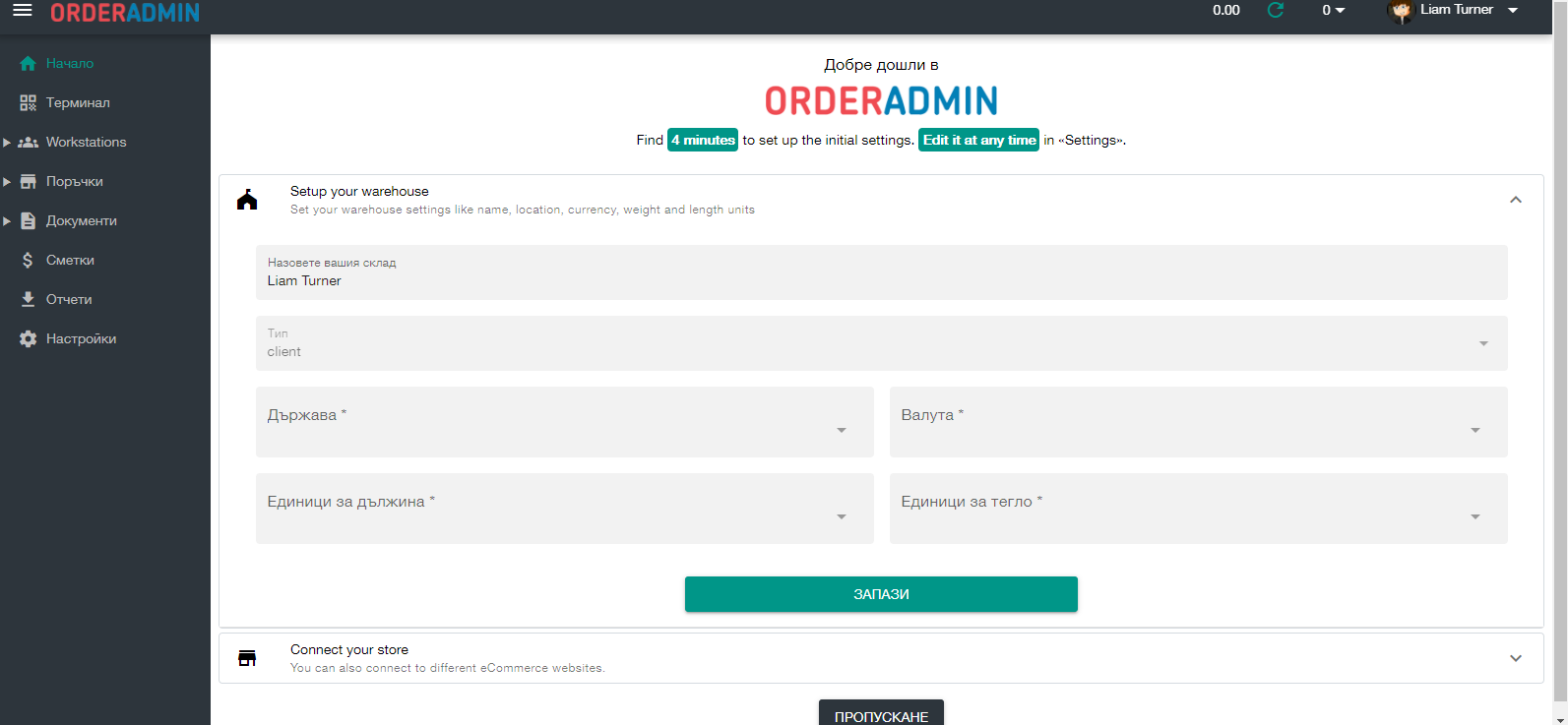Image resolution: width=1568 pixels, height=725 pixels.
Task: Open the 0 counter dropdown in header
Action: tap(1334, 10)
